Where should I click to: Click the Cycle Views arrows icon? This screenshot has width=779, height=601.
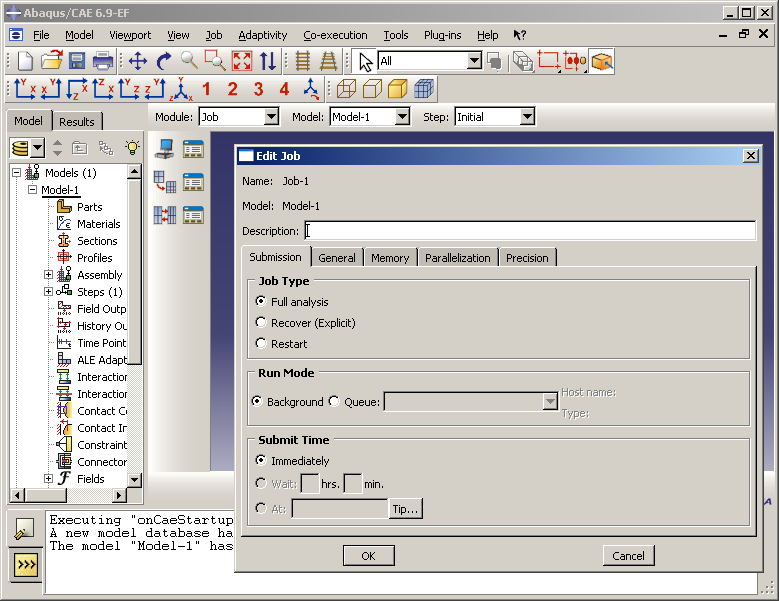[x=268, y=61]
